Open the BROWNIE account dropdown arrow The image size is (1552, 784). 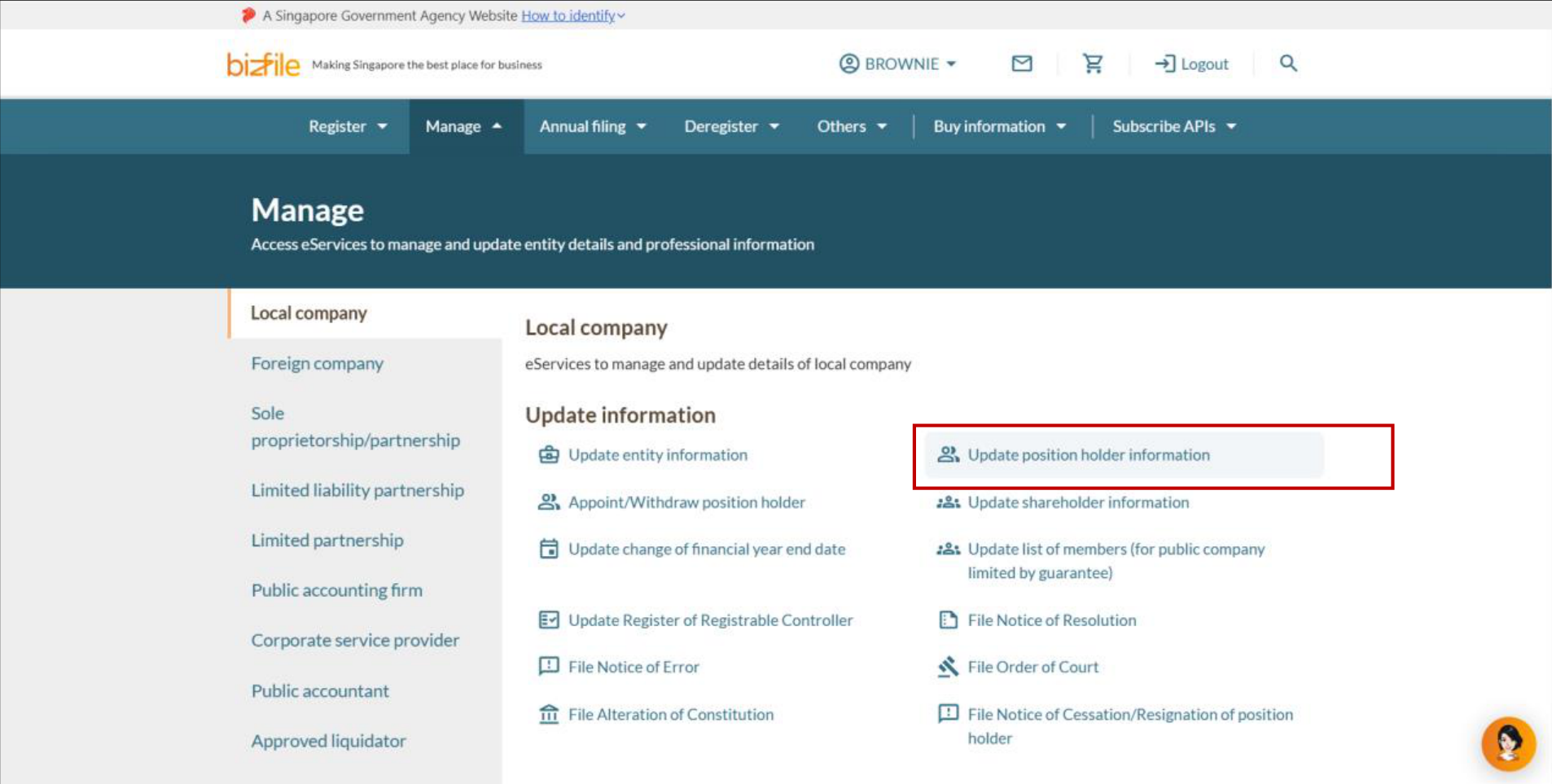[x=951, y=64]
